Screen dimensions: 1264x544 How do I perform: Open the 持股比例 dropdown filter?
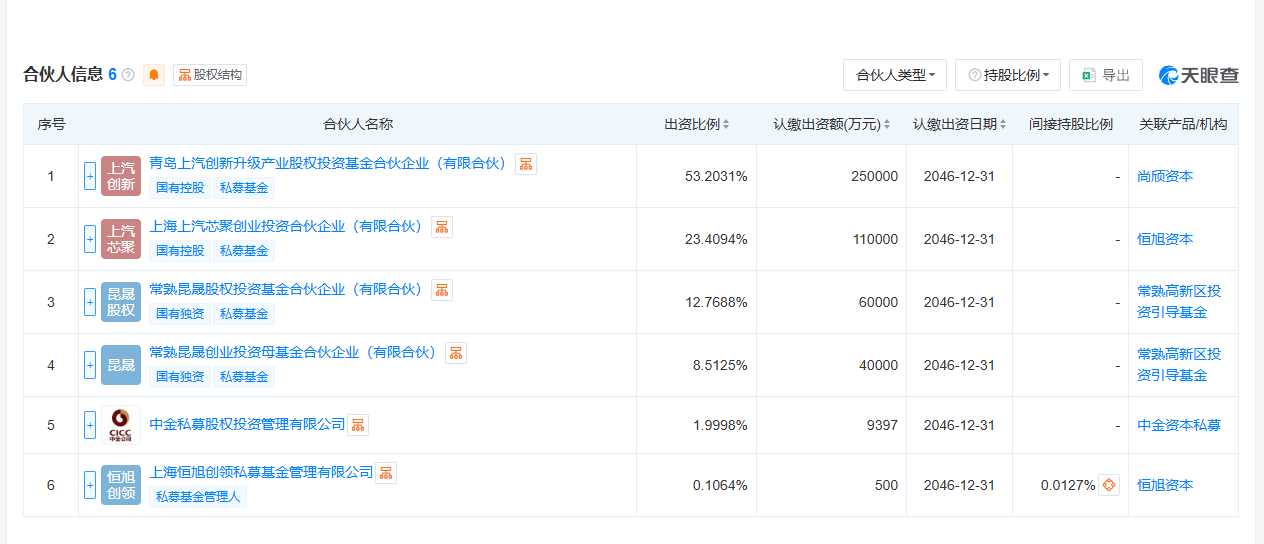click(1008, 75)
